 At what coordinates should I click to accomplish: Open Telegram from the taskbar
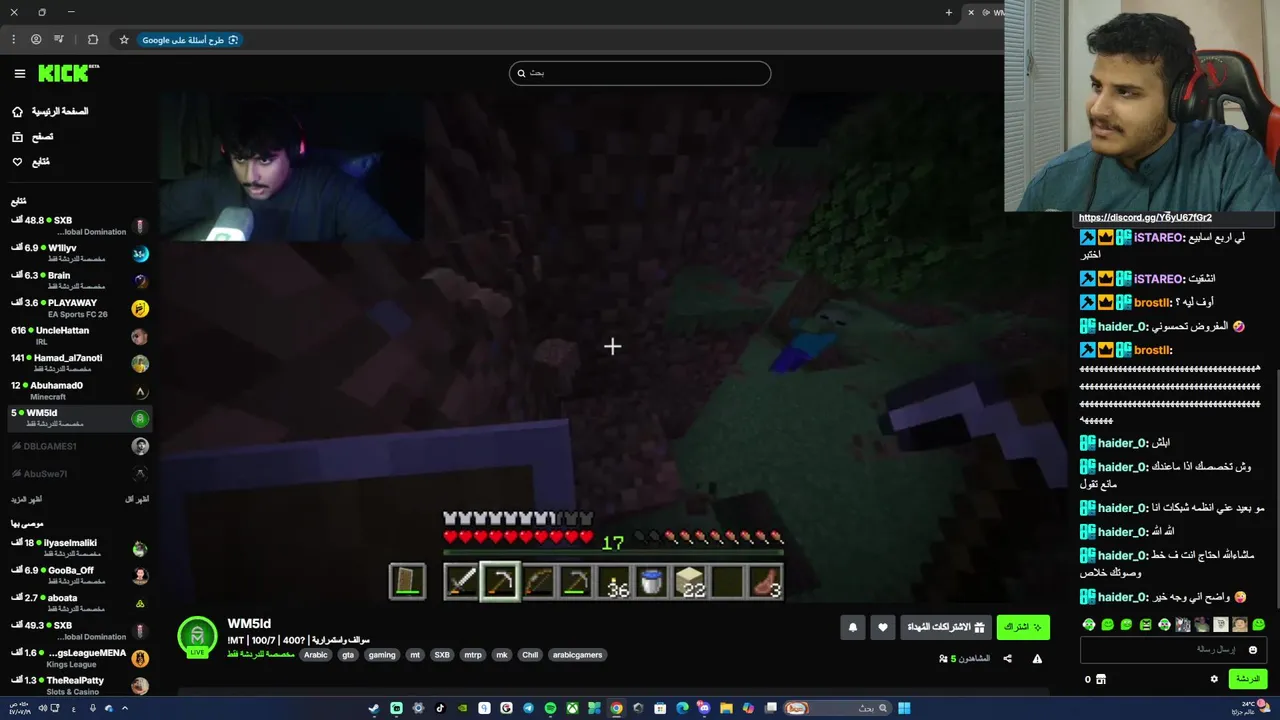coord(528,708)
